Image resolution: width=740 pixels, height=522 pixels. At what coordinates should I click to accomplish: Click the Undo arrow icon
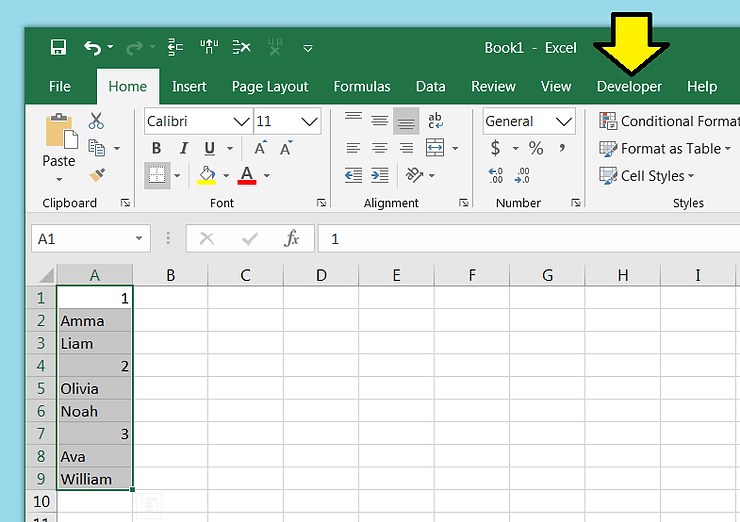tap(92, 47)
